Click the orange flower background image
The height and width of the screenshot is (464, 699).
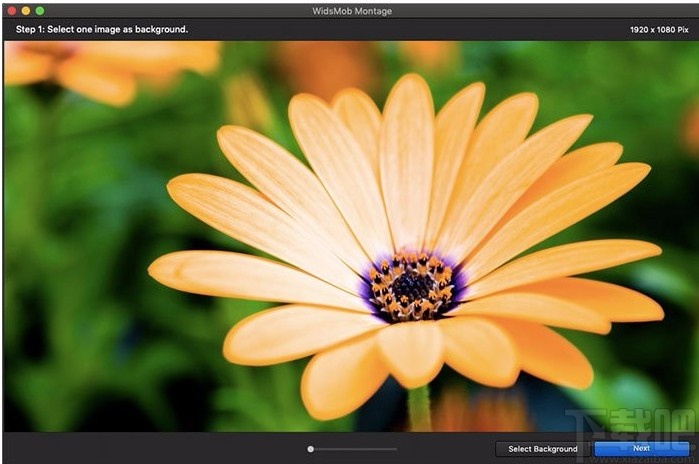pyautogui.click(x=351, y=236)
